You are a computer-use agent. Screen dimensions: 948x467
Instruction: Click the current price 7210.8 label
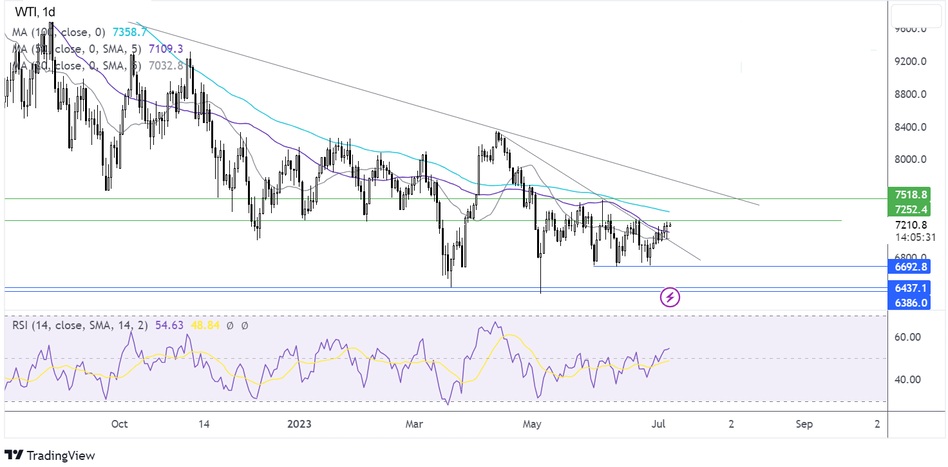pyautogui.click(x=911, y=226)
